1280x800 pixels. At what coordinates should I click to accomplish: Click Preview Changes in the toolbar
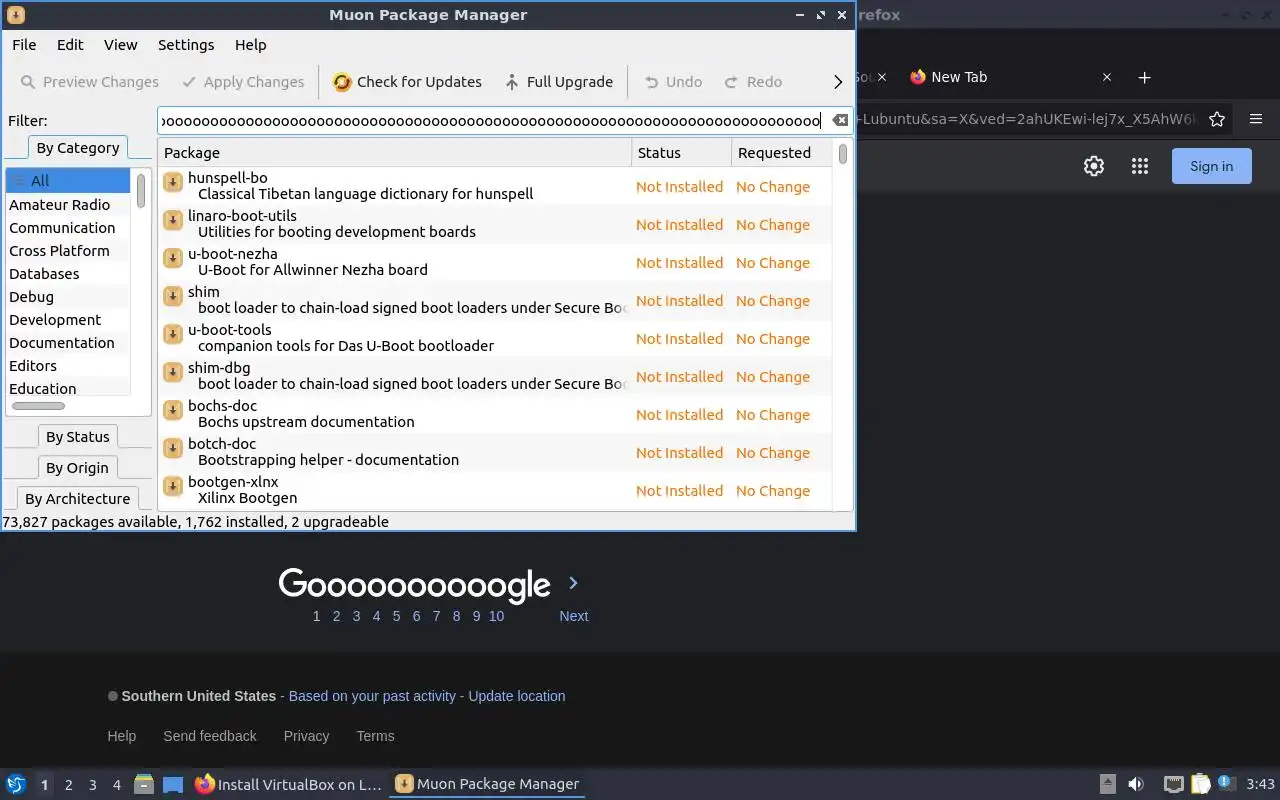pos(89,82)
